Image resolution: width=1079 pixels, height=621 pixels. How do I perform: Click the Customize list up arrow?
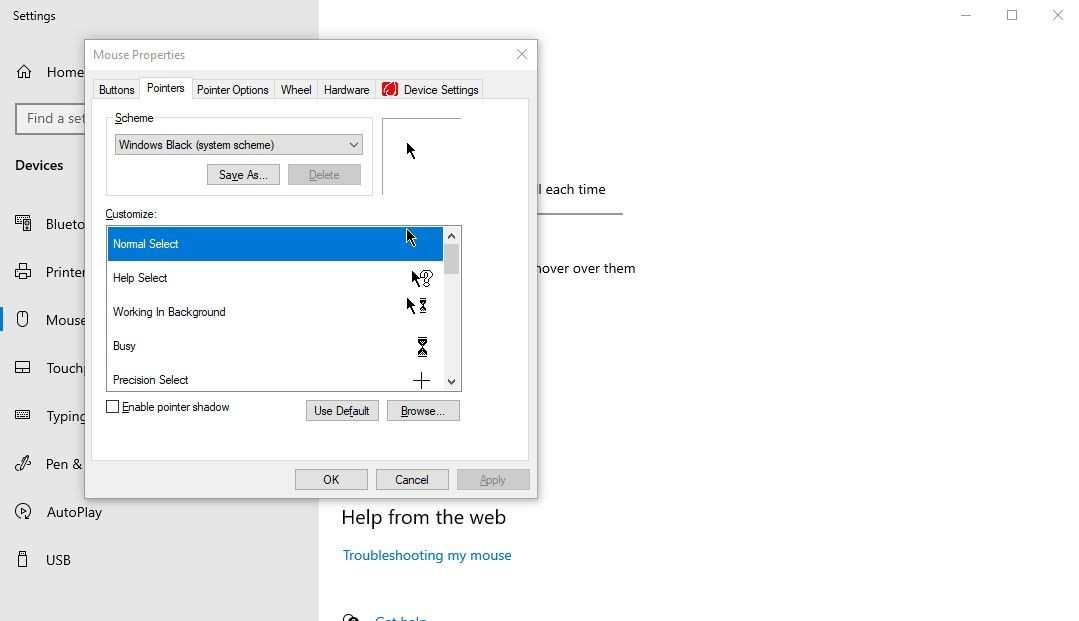pos(451,236)
